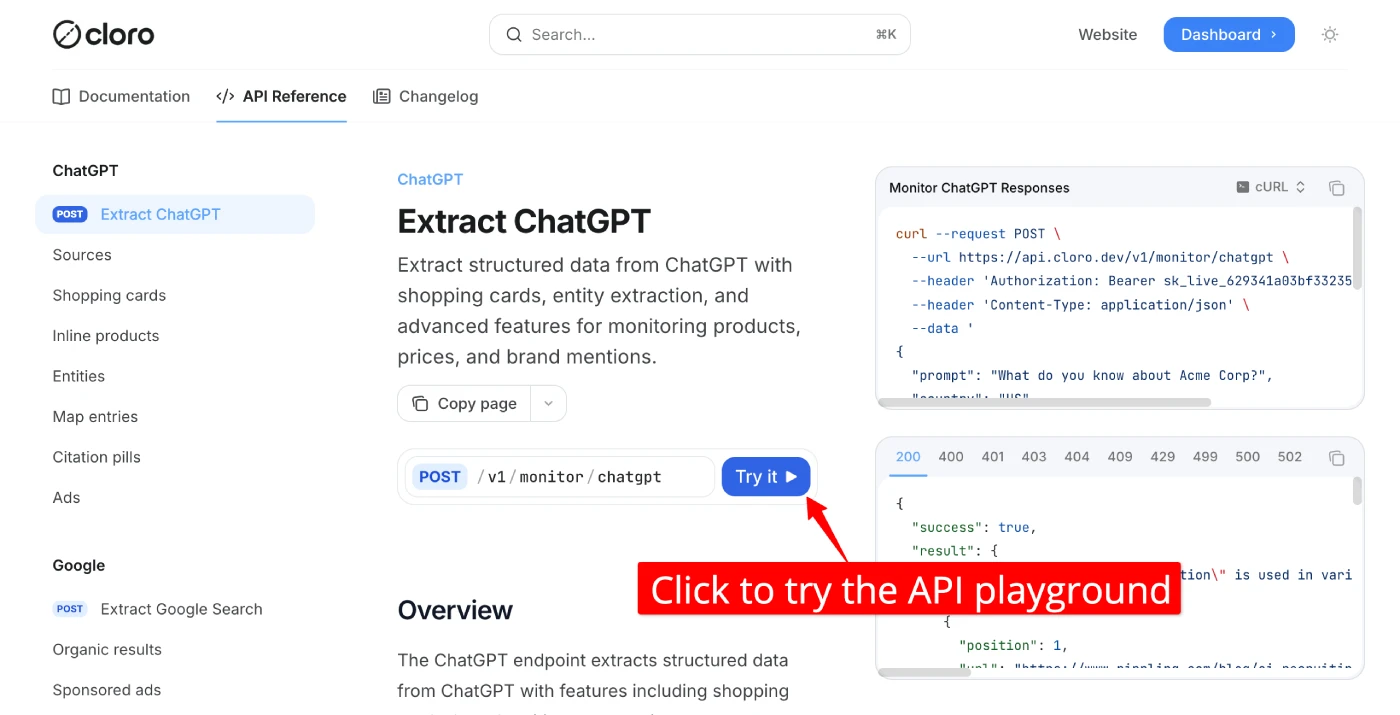
Task: Click the search magnifier icon
Action: point(514,34)
